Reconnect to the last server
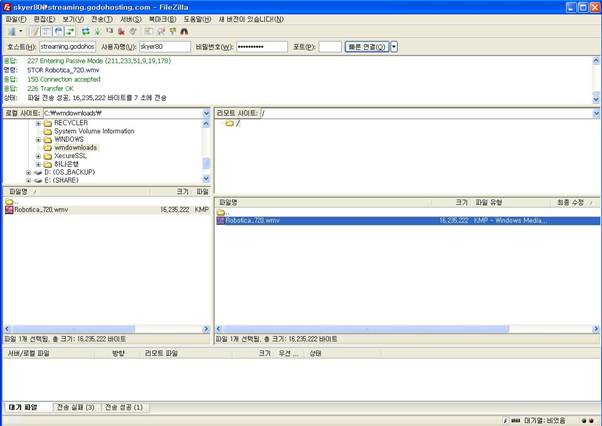The height and width of the screenshot is (426, 602). 133,31
